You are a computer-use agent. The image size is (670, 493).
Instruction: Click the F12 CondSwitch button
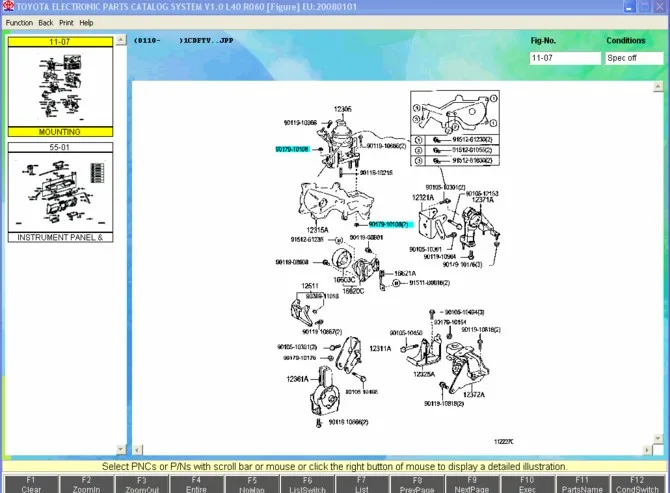[637, 484]
